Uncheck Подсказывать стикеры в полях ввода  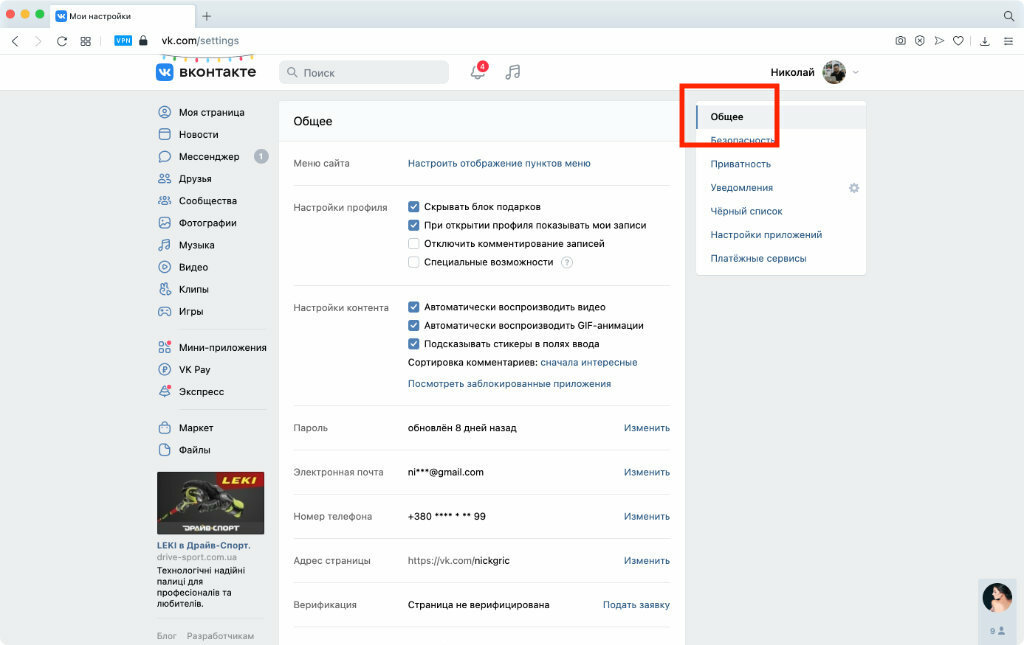(x=413, y=343)
